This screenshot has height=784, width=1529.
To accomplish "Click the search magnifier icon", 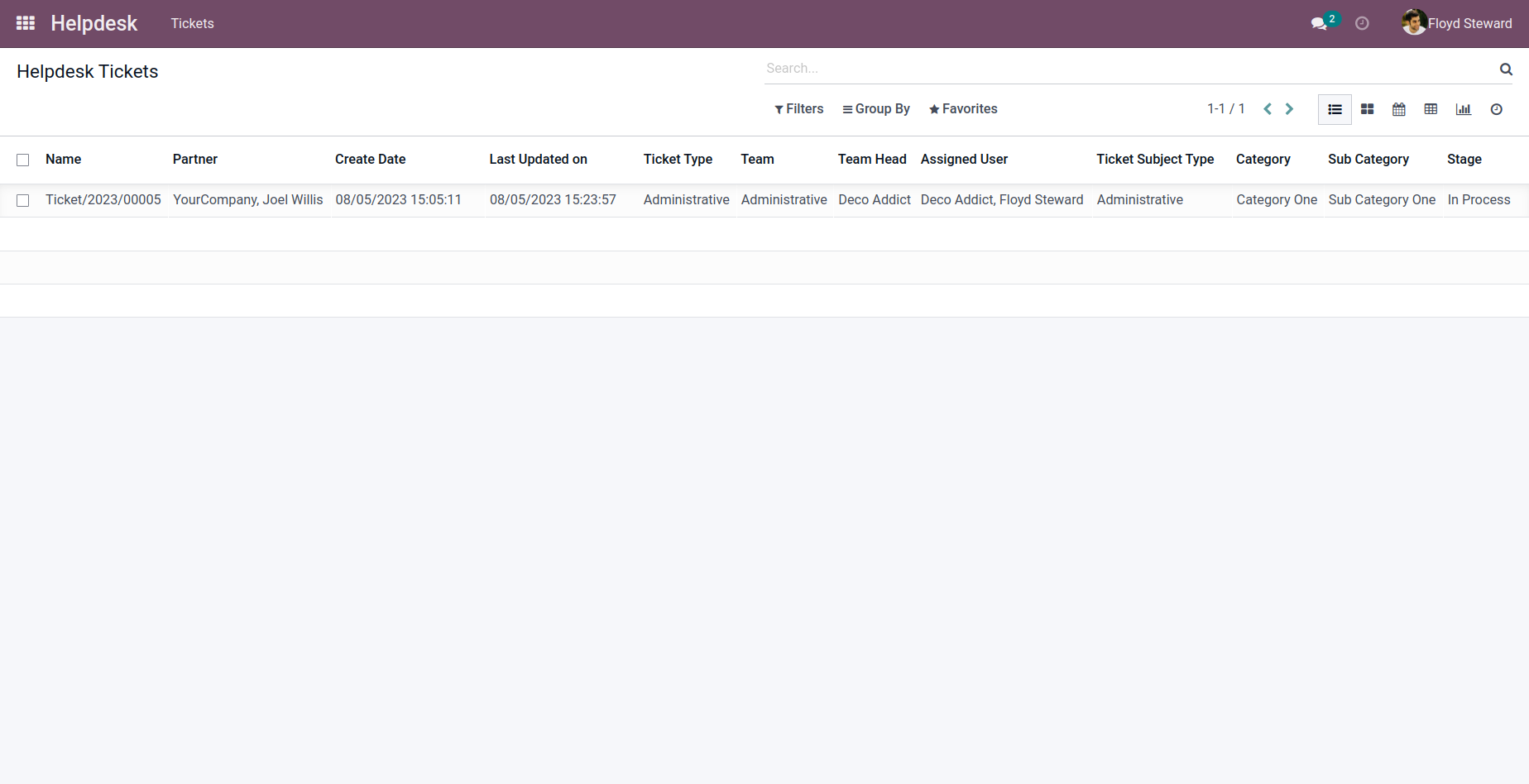I will click(1506, 69).
